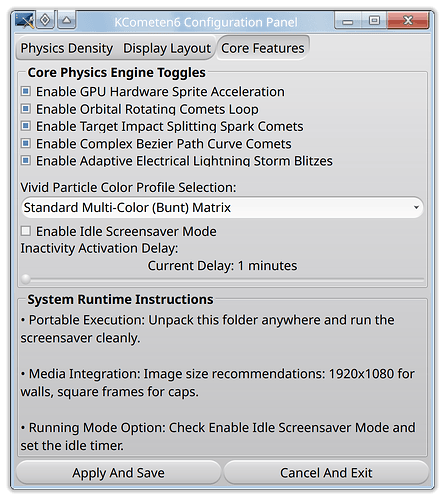Click Cancel And Exit button
The image size is (444, 500).
(326, 473)
